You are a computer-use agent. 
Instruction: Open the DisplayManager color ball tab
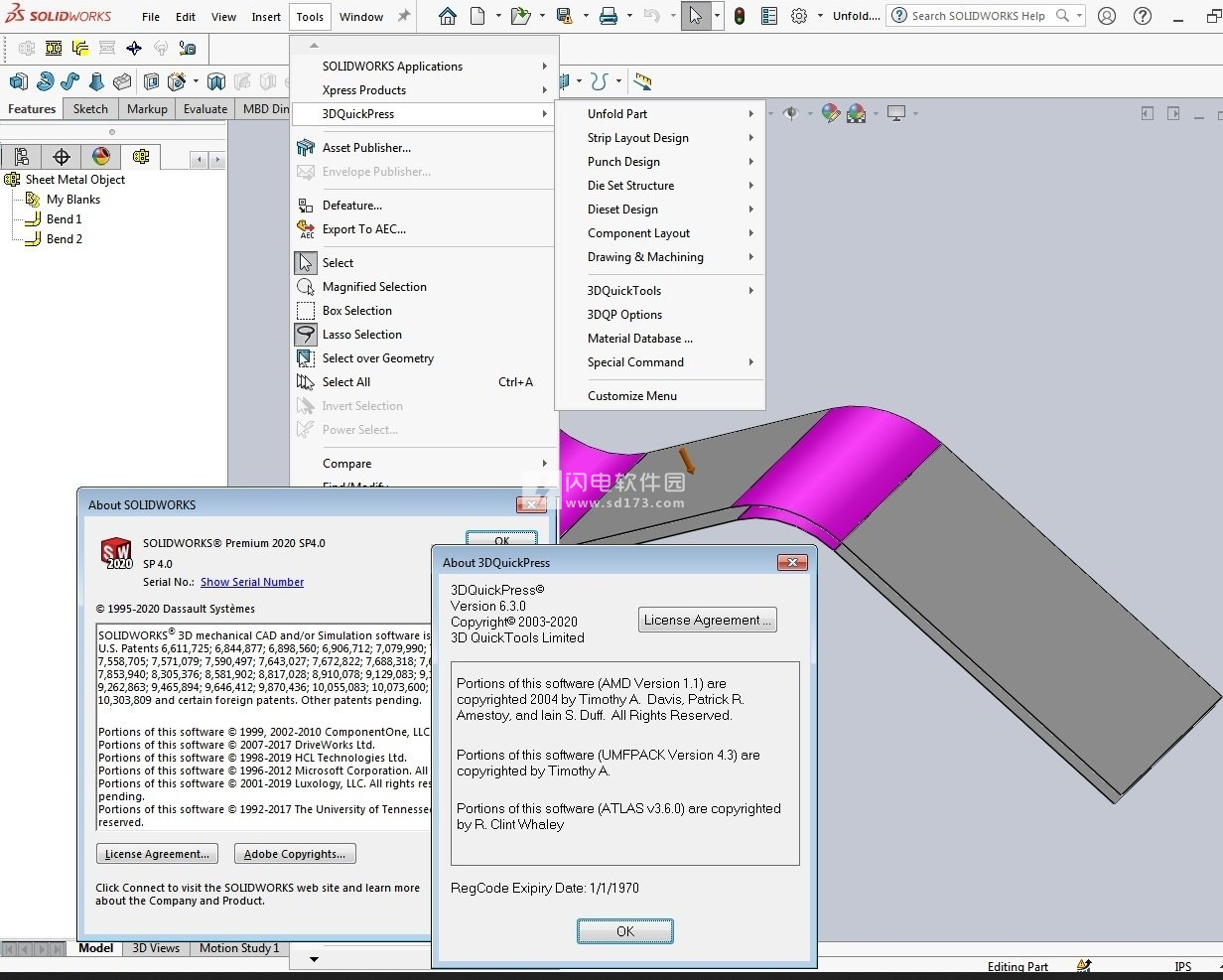tap(100, 157)
